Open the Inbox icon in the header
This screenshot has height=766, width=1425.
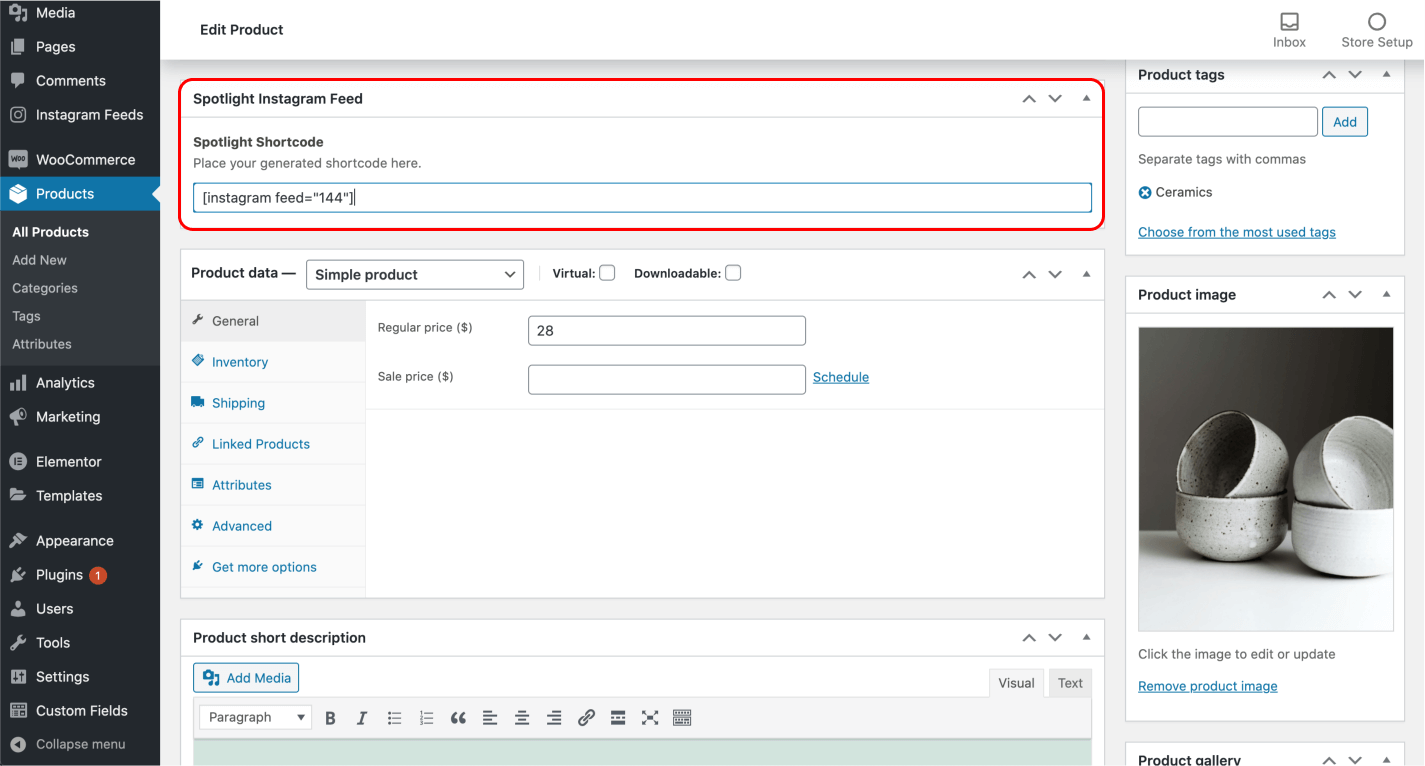click(1289, 30)
